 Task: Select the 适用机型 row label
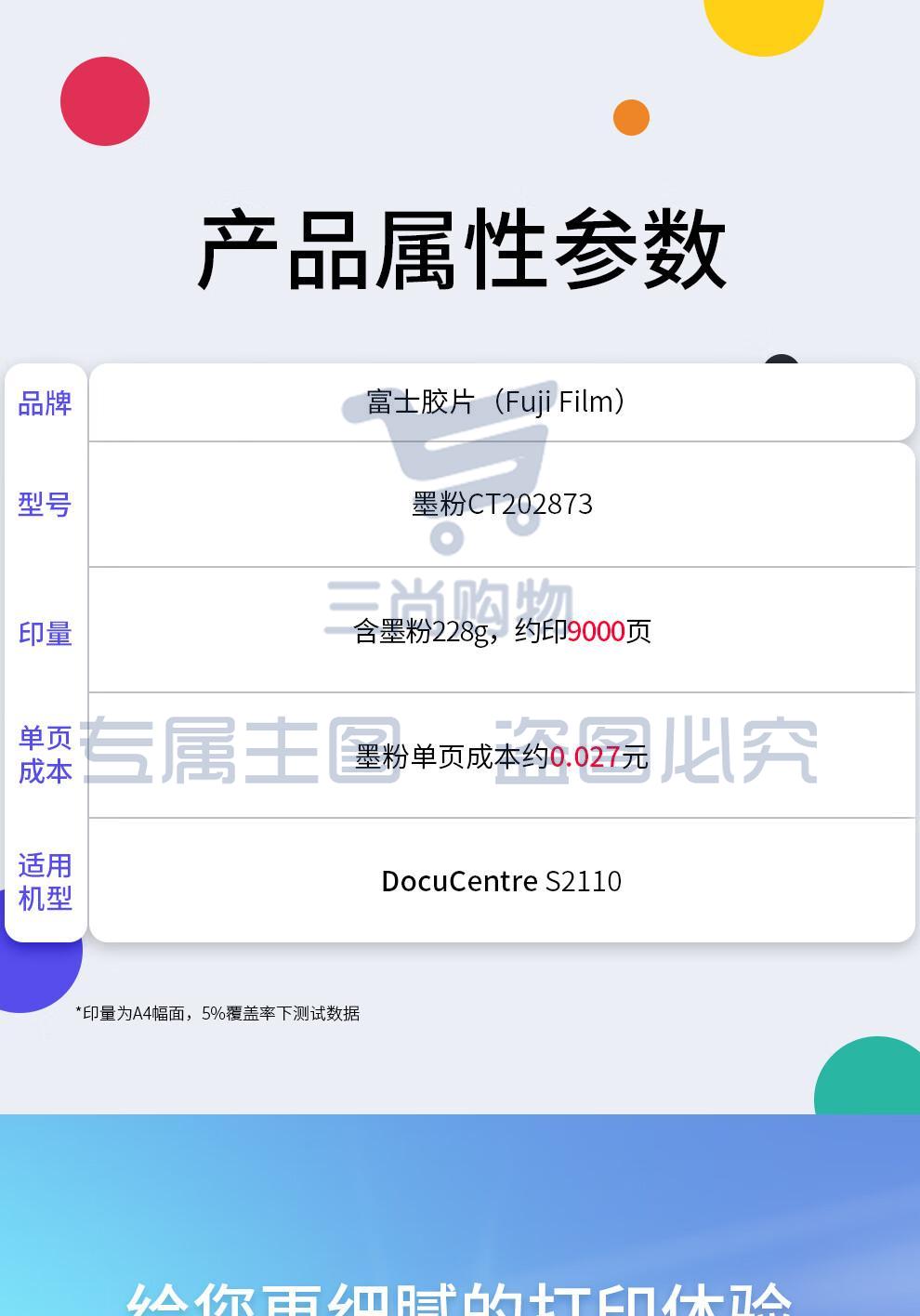pyautogui.click(x=46, y=882)
